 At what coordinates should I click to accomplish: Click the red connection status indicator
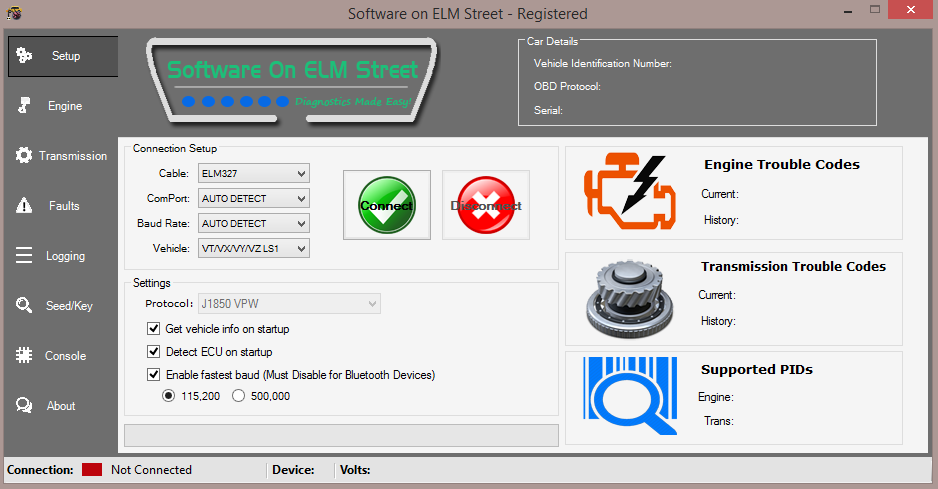[x=92, y=470]
